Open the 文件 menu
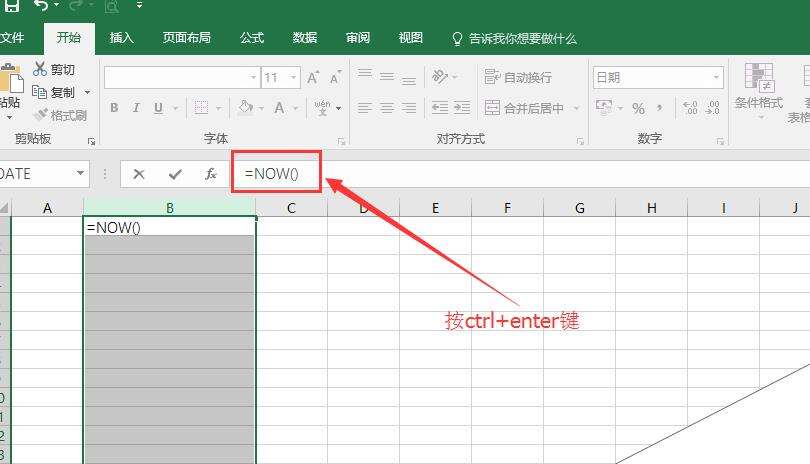Image resolution: width=810 pixels, height=464 pixels. click(x=12, y=38)
